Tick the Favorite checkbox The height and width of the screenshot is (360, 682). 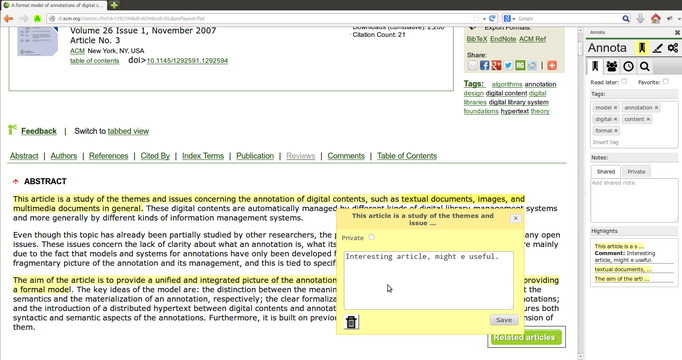665,81
